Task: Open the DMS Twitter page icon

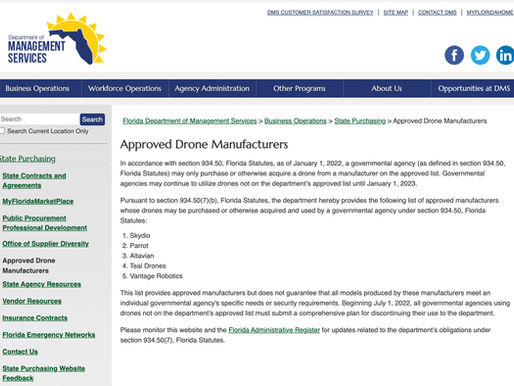Action: click(x=480, y=55)
